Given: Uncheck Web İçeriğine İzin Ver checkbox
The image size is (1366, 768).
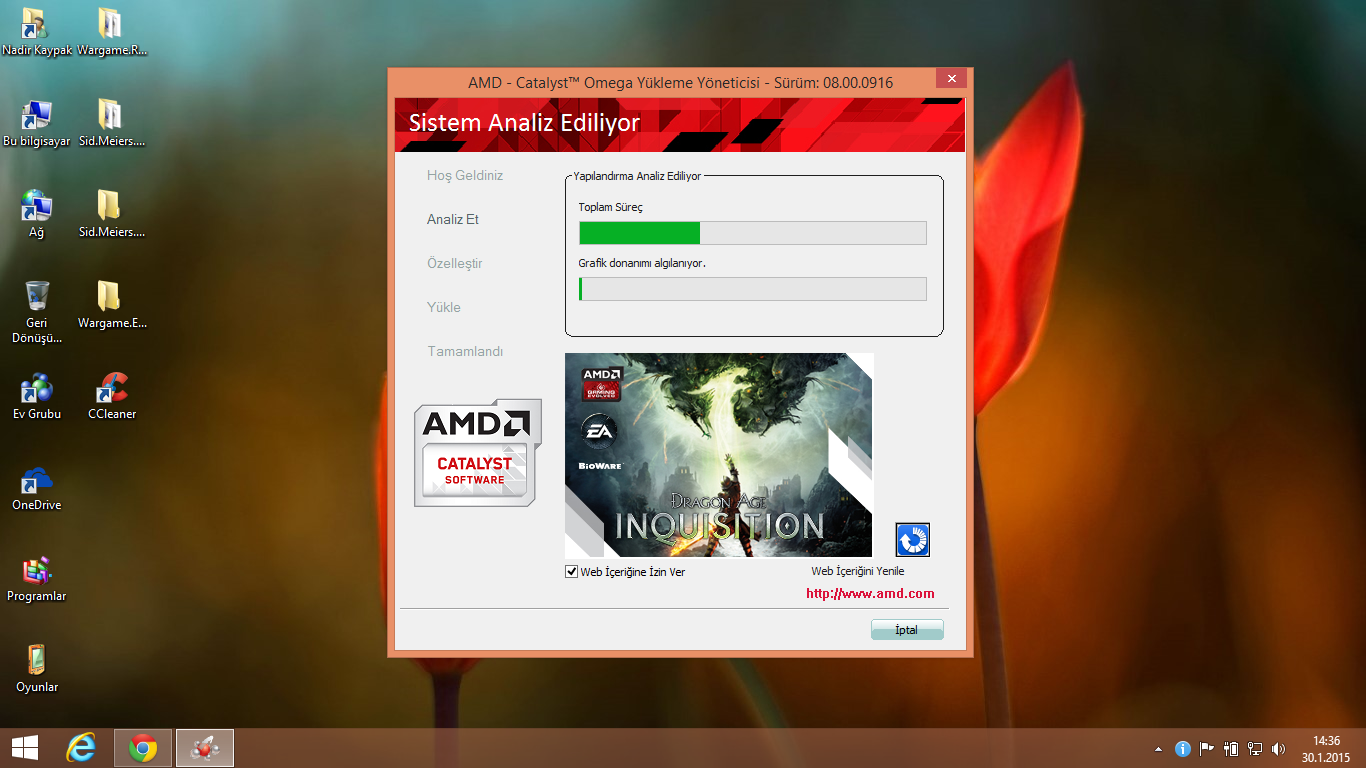Looking at the screenshot, I should tap(572, 572).
